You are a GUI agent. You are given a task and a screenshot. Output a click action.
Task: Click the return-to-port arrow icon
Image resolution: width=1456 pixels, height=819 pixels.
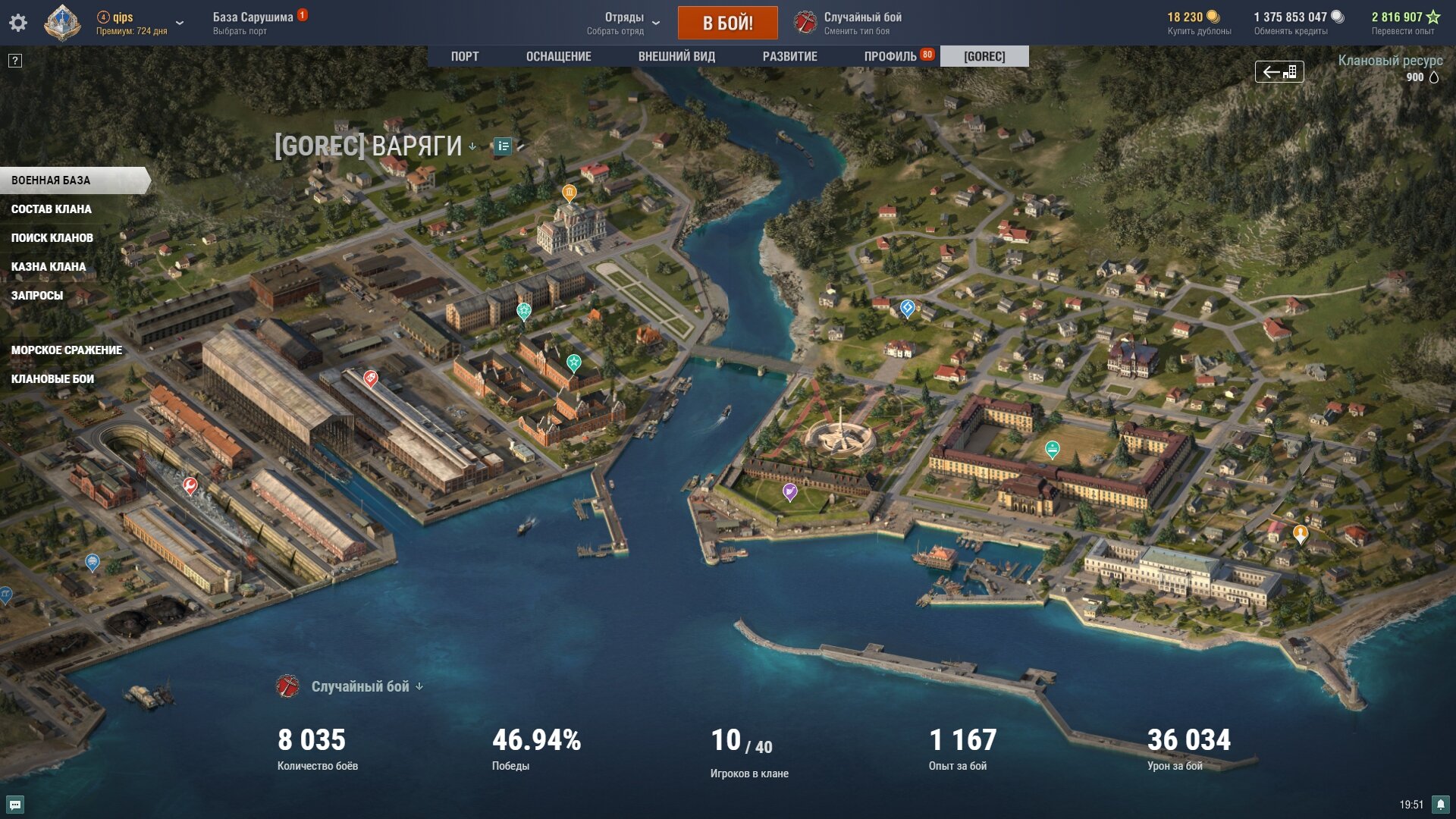tap(1279, 72)
